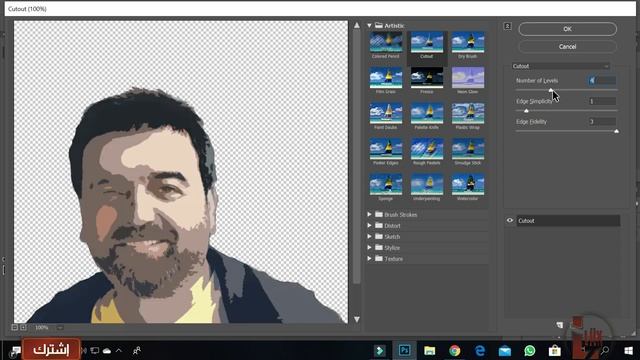
Task: Open the OneDrive cloud tray icon
Action: [x=107, y=350]
